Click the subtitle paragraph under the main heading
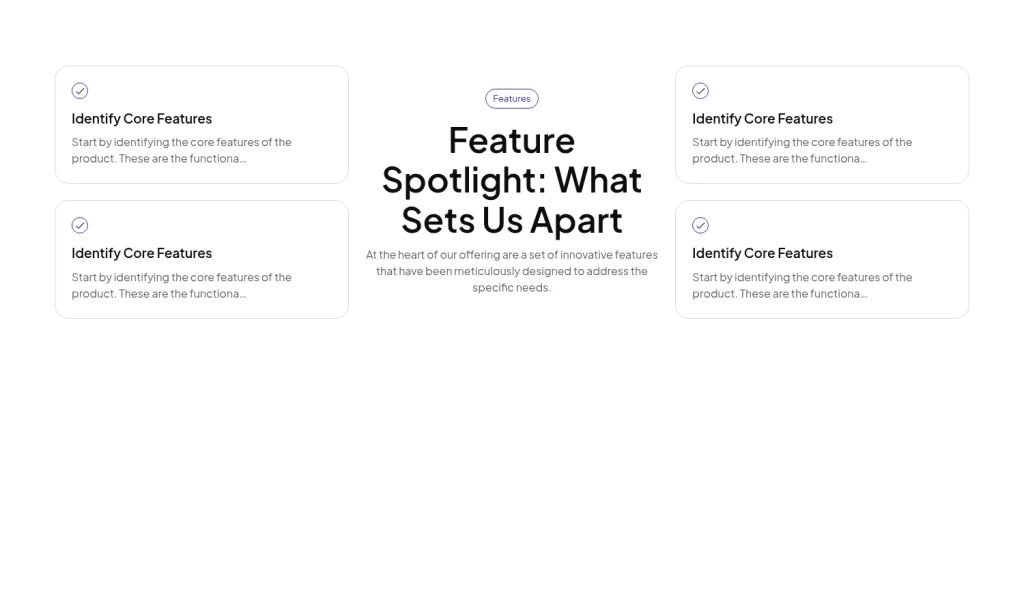 point(512,270)
